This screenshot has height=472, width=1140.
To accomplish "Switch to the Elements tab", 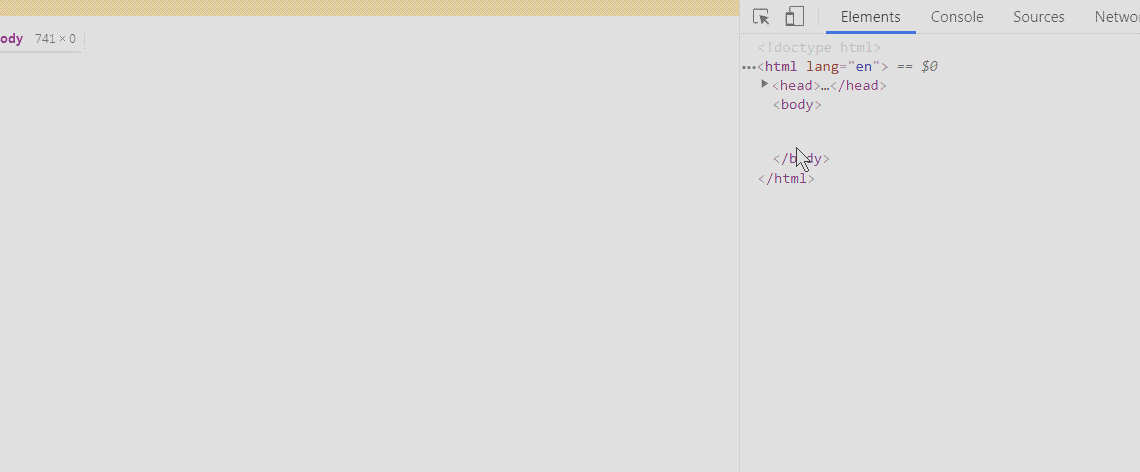I will [x=870, y=17].
